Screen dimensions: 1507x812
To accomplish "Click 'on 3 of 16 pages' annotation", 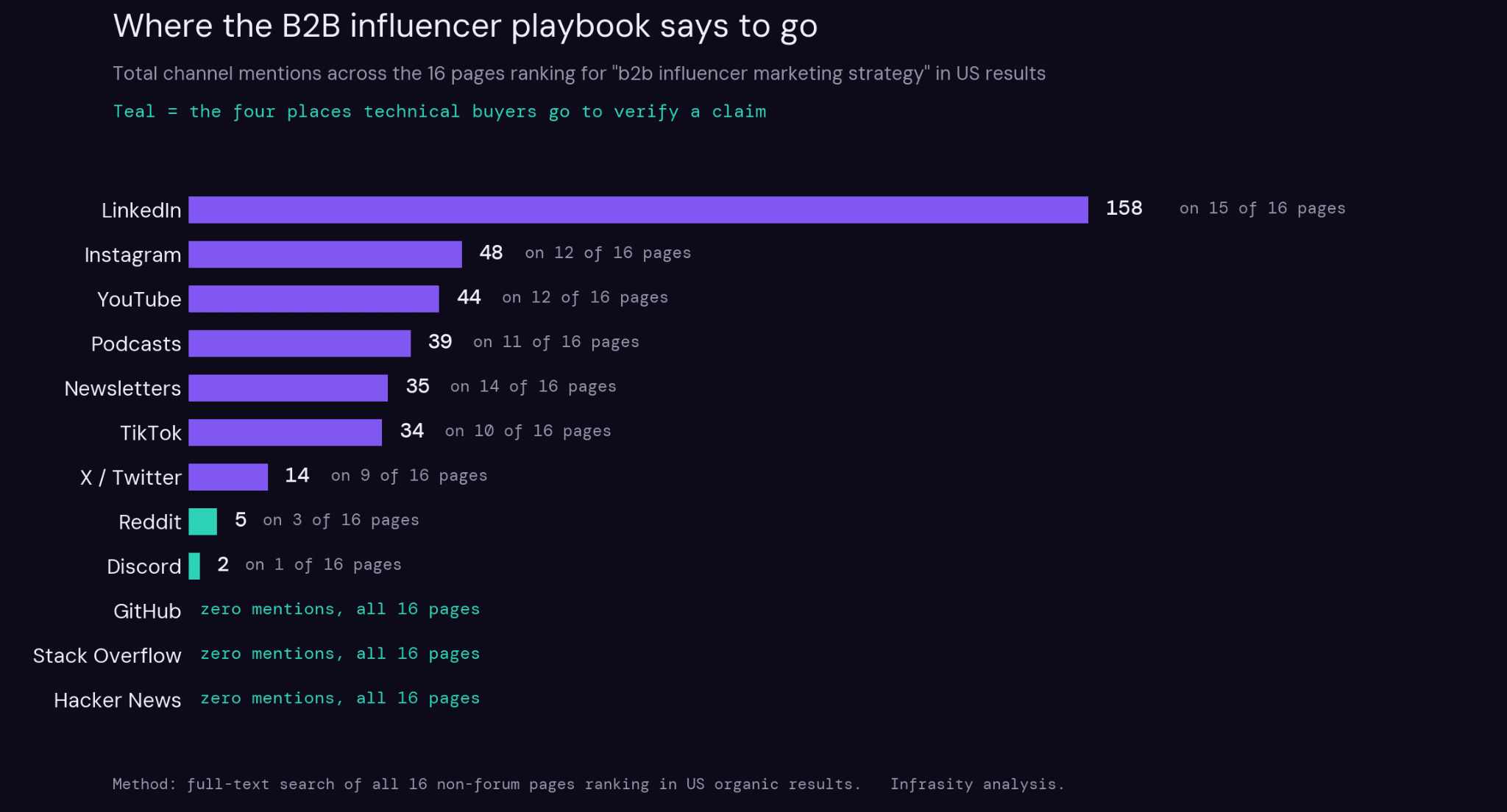I will point(341,521).
